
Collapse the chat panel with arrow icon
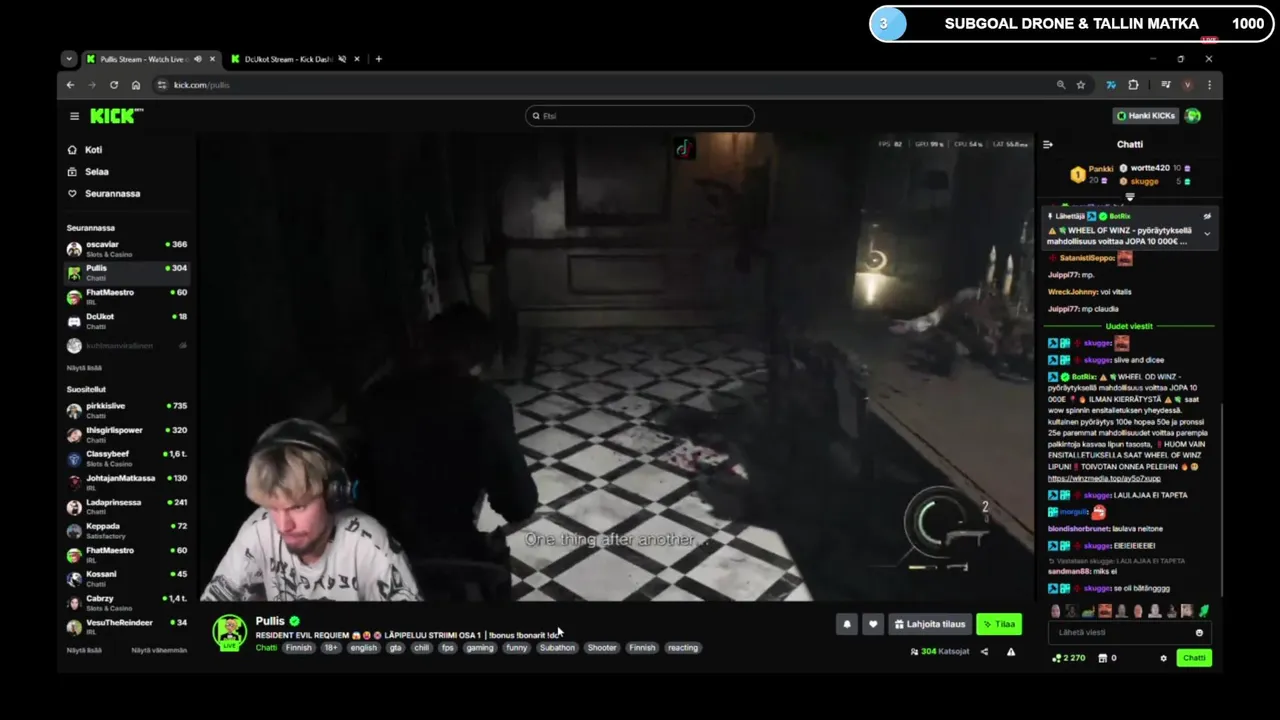click(1048, 144)
